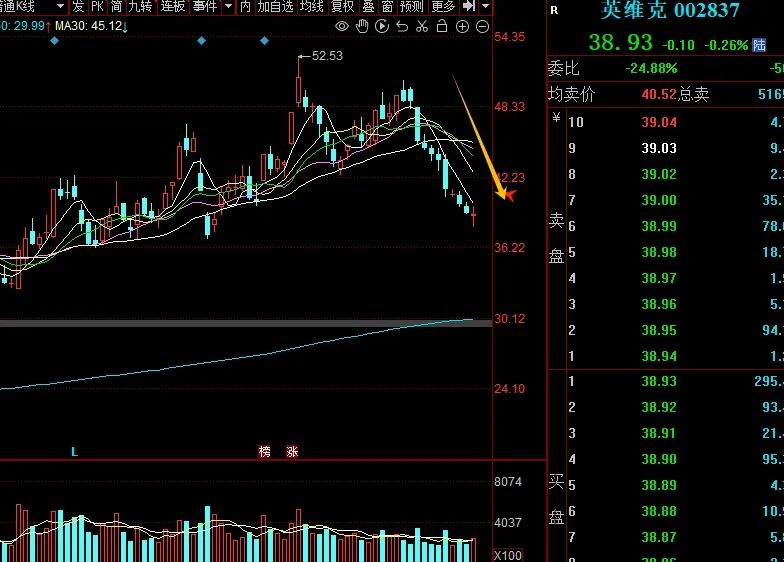
Task: Select buy level 3 price 38.91
Action: click(659, 434)
